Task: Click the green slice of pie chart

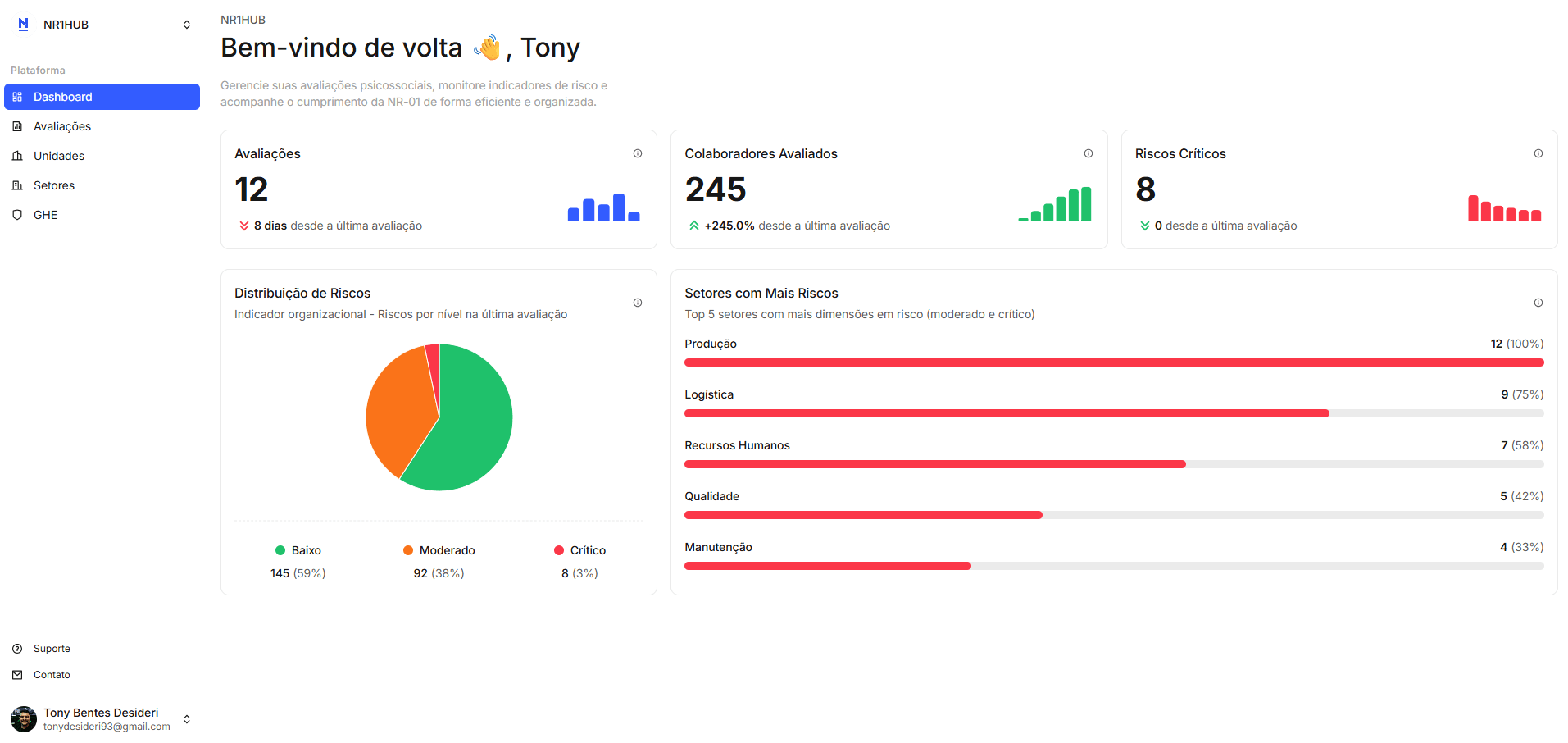Action: click(x=471, y=426)
